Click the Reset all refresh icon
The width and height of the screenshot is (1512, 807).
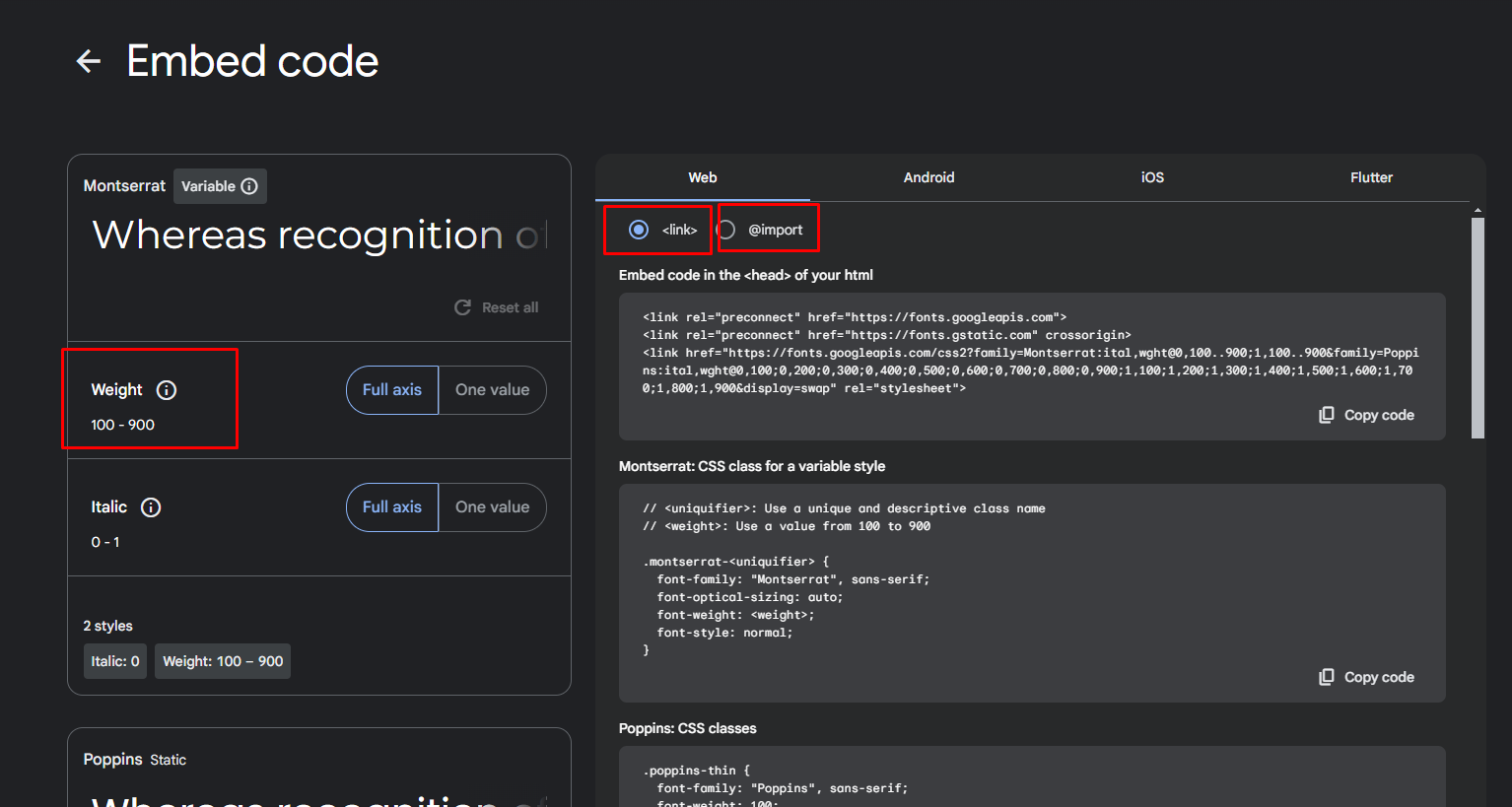(462, 307)
